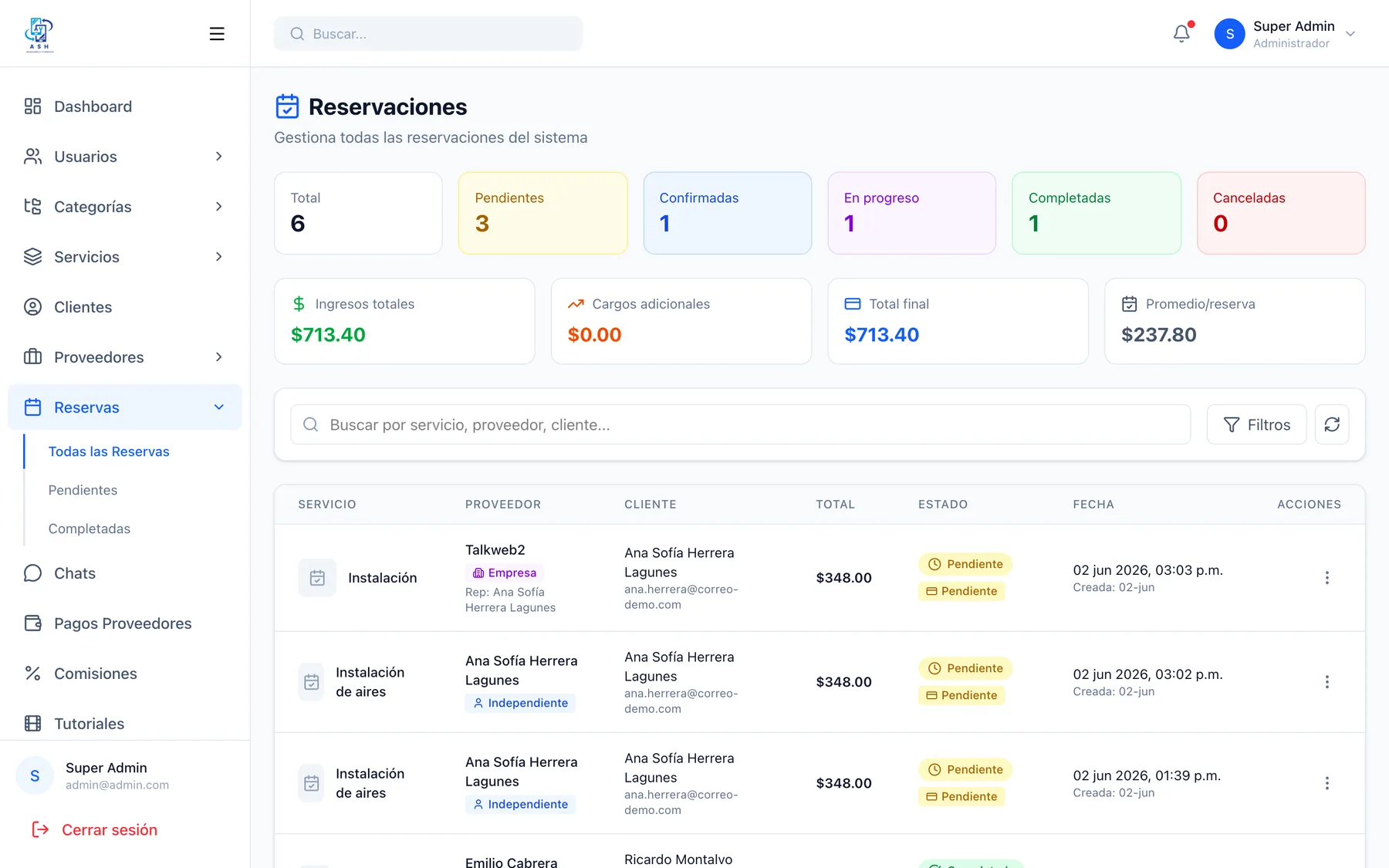Toggle the hamburger sidebar menu
Screen dimensions: 1389x868
tap(217, 34)
